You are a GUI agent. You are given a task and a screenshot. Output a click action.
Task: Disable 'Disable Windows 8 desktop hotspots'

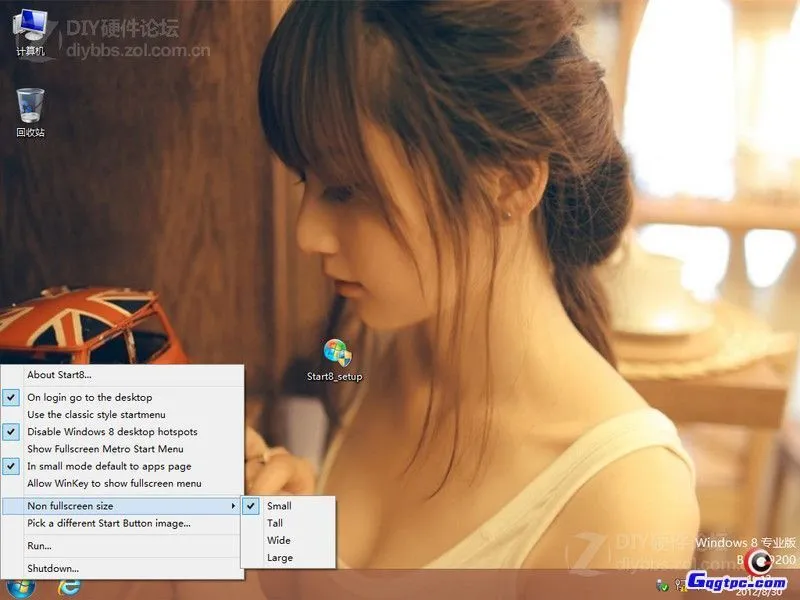(110, 431)
